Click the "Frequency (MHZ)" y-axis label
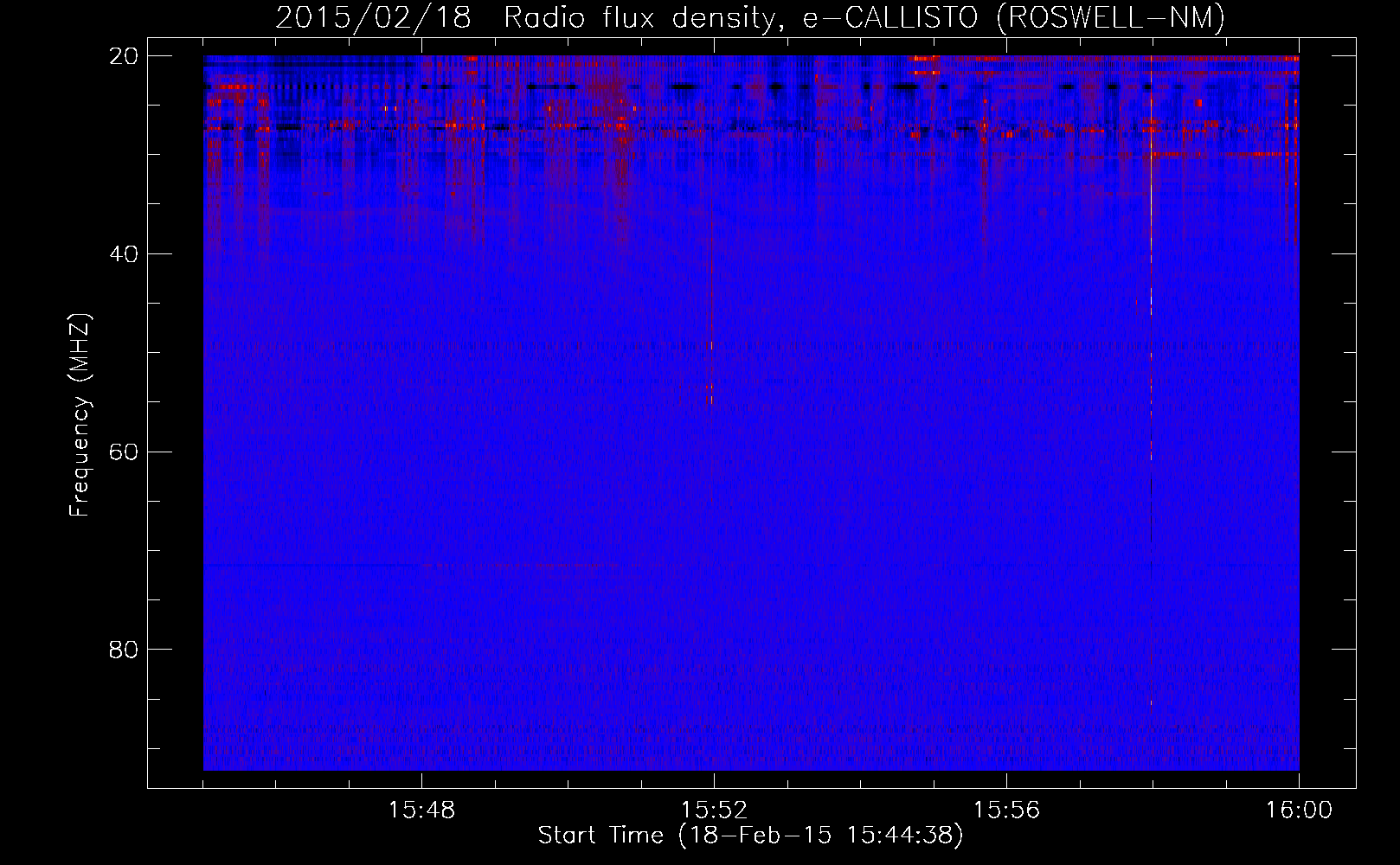 pos(80,415)
